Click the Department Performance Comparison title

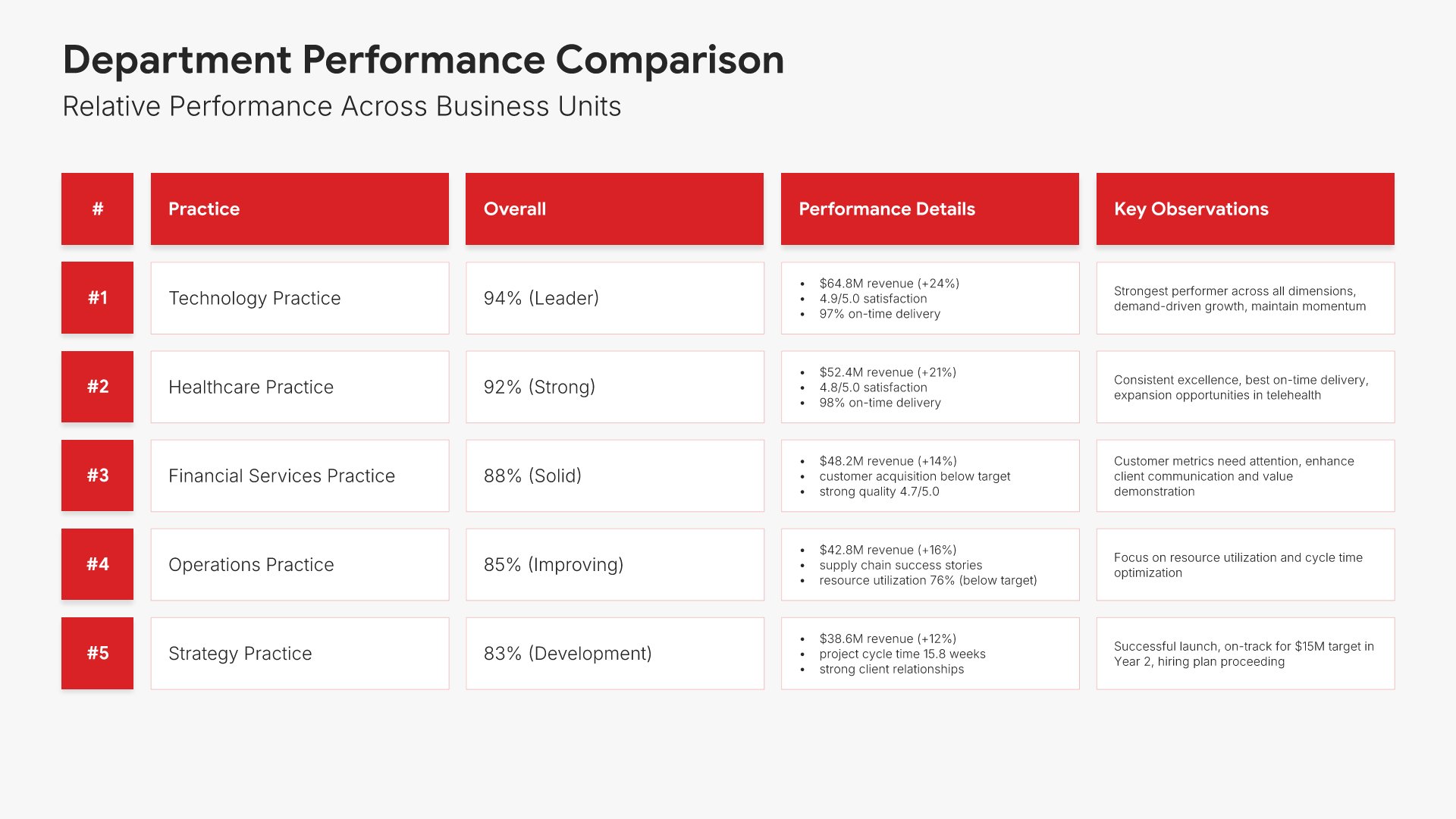coord(423,60)
